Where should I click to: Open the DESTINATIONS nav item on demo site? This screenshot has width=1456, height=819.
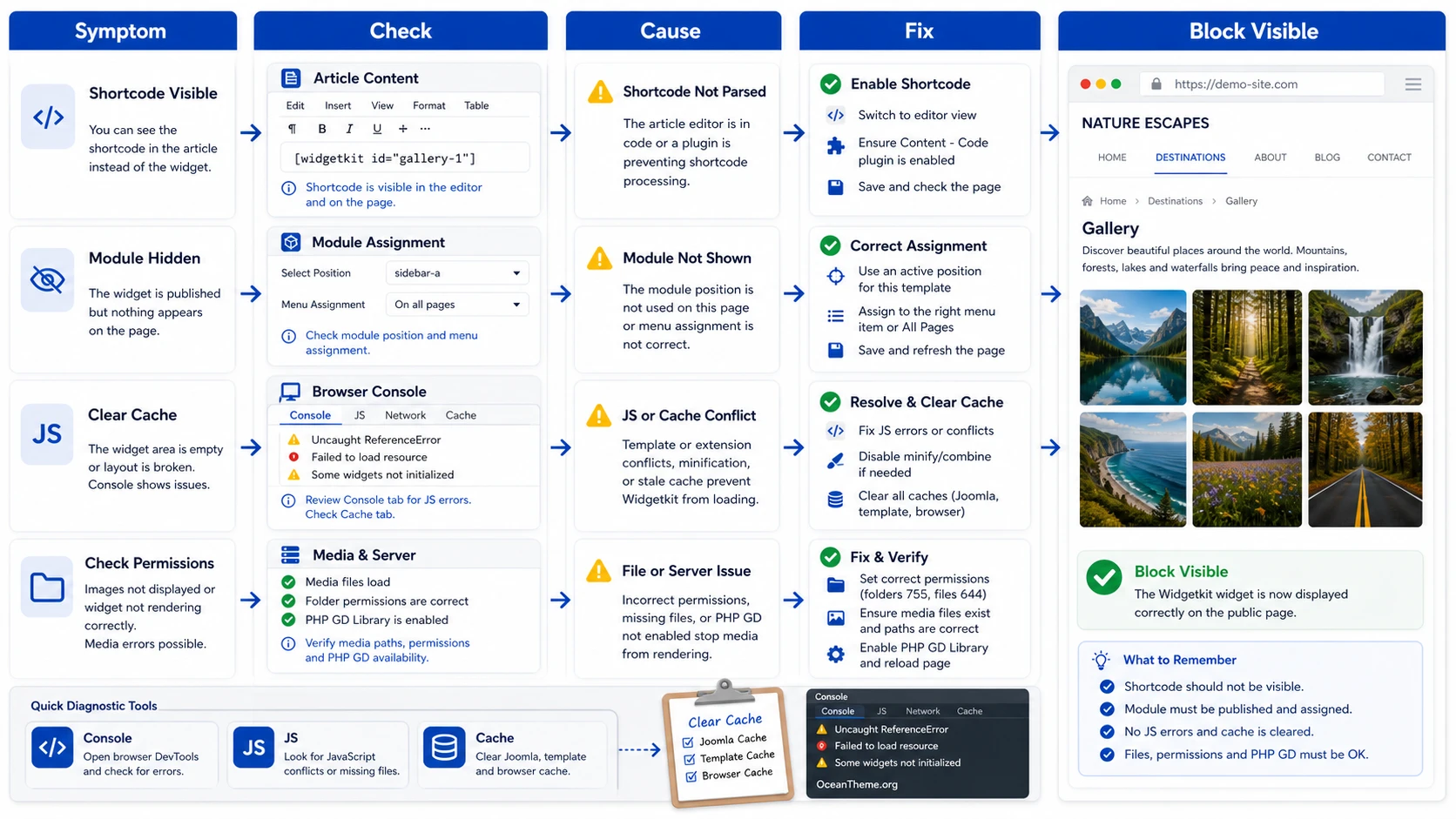click(1190, 158)
